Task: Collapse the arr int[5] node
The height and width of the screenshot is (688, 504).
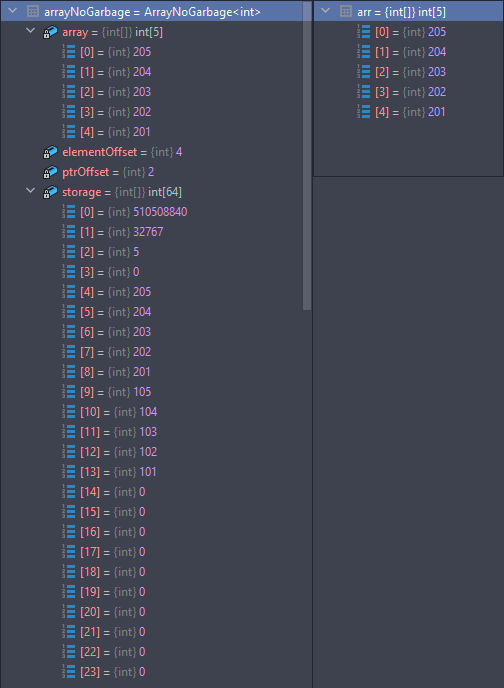Action: [x=325, y=11]
